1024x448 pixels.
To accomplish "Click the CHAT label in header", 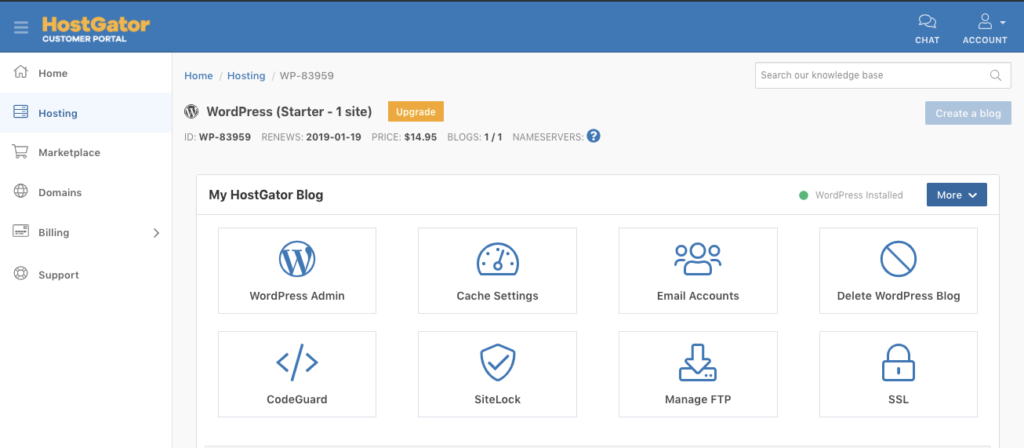I will (927, 40).
